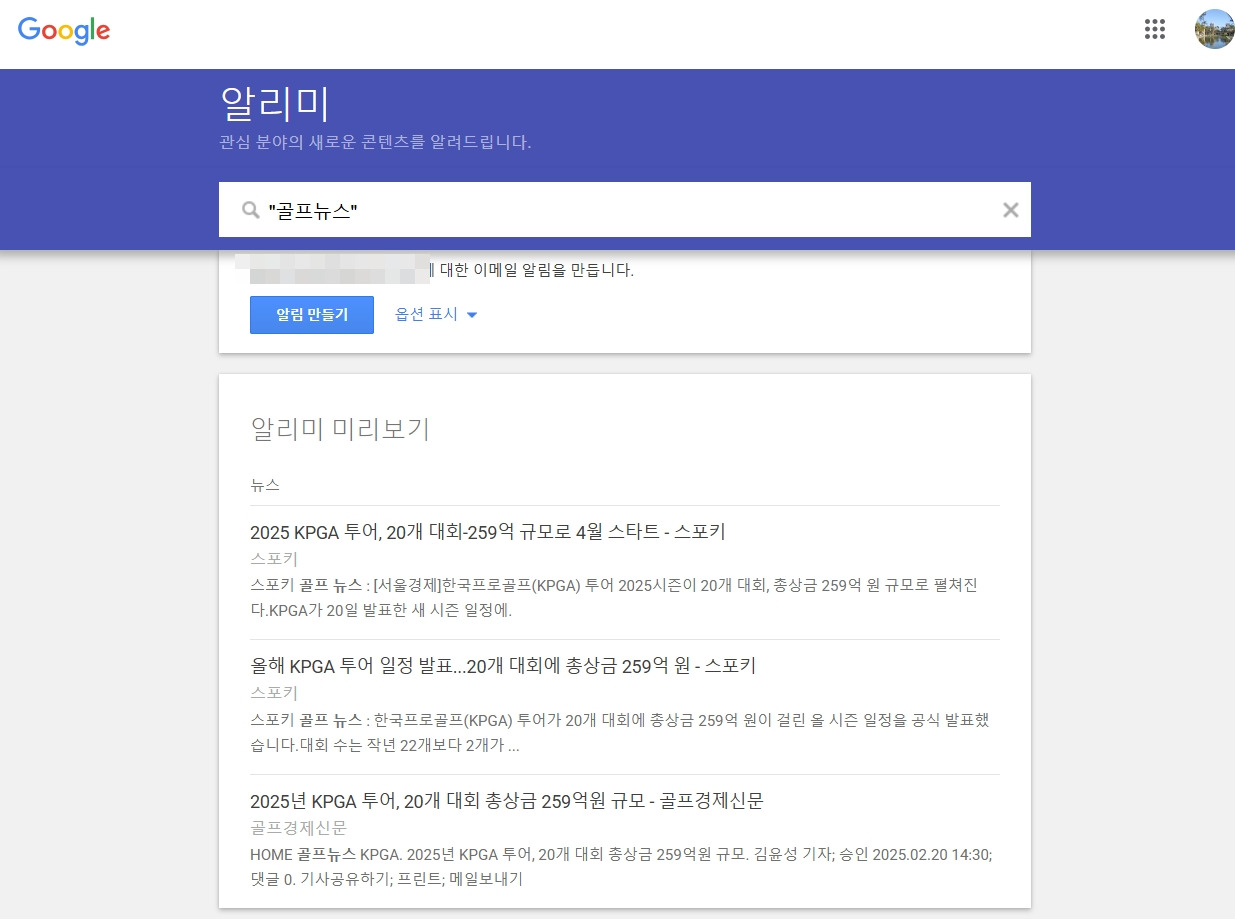Image resolution: width=1235 pixels, height=919 pixels.
Task: Click the snippet beginning "HOME 골프뉴스 KPGA"
Action: point(621,867)
